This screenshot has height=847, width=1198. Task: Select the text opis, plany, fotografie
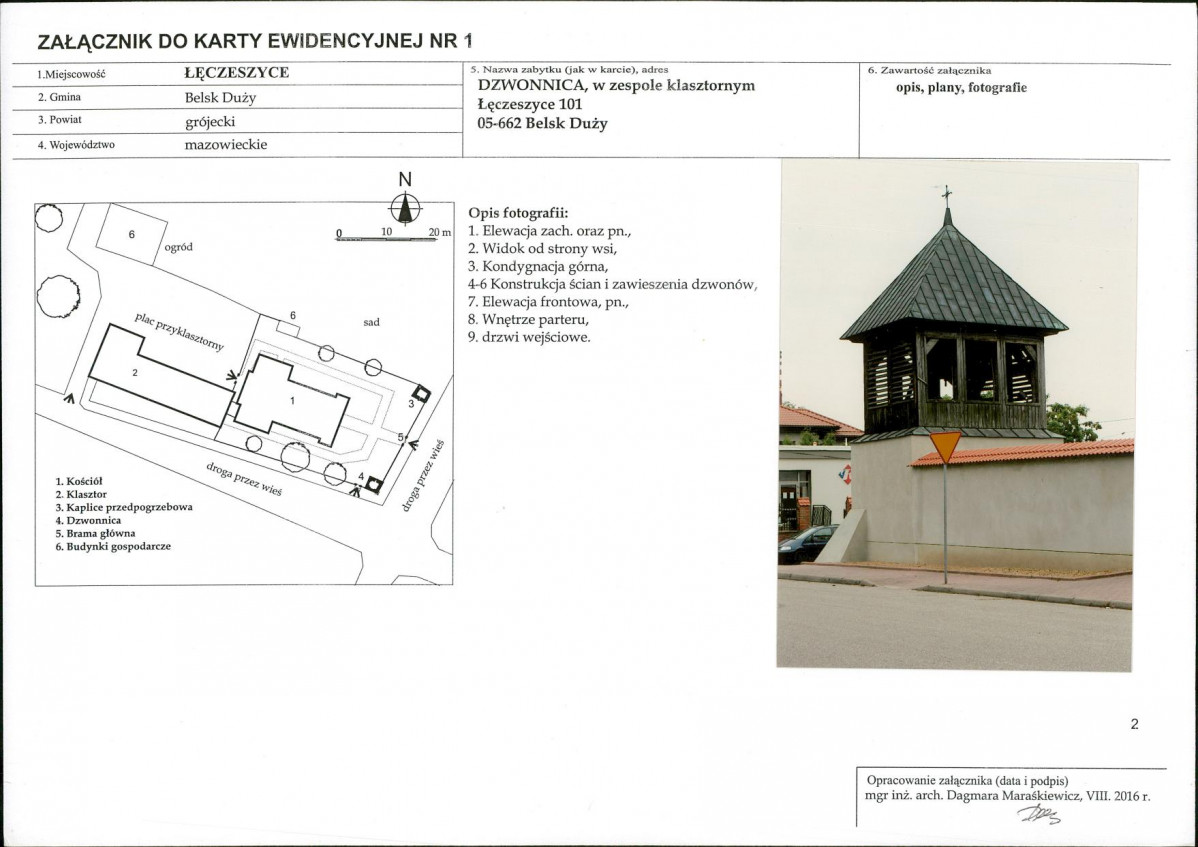(961, 88)
